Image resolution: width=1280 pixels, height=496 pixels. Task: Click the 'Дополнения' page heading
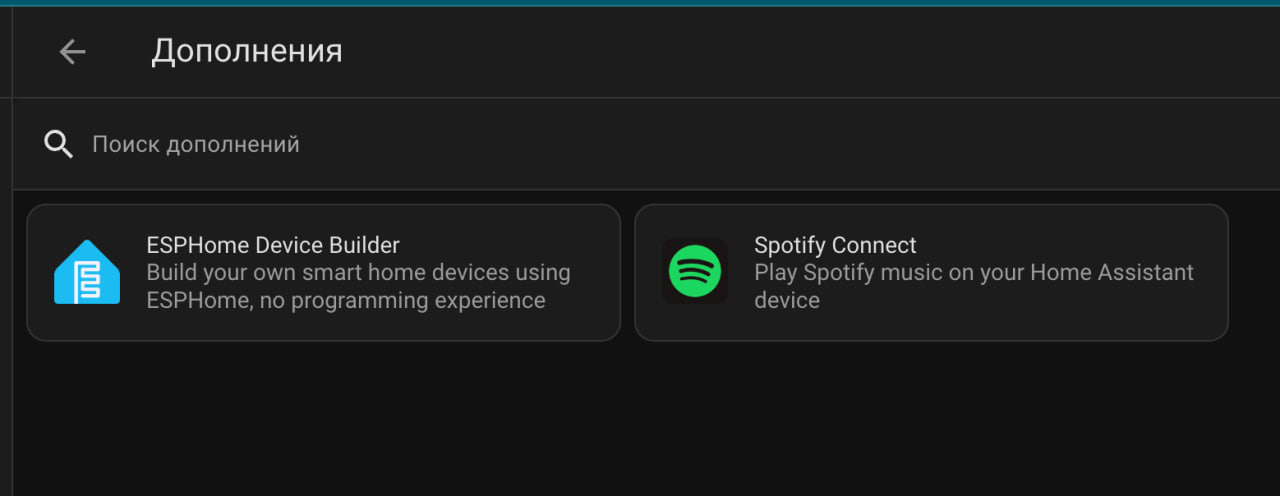tap(247, 51)
